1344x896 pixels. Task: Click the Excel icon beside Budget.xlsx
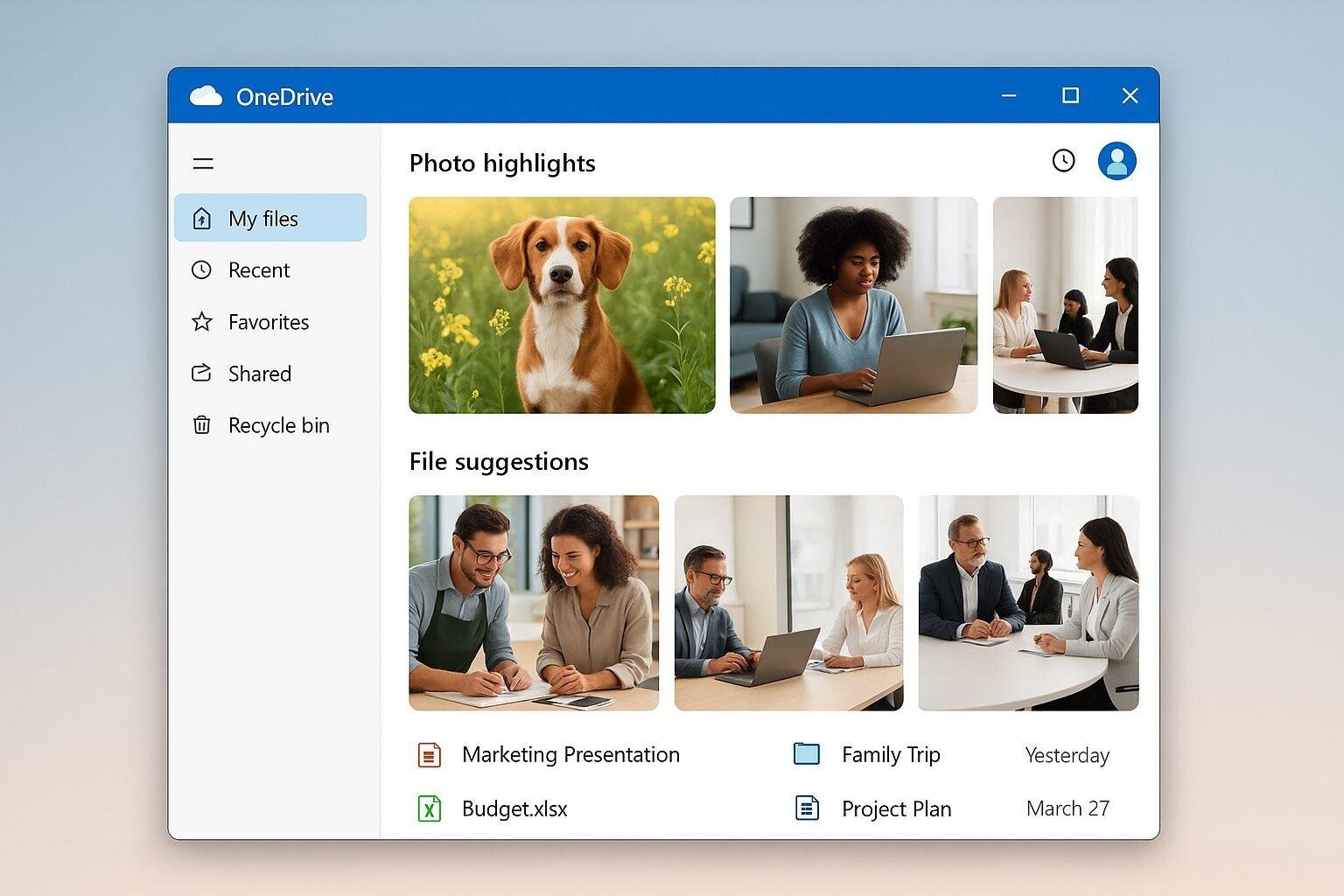(x=428, y=808)
